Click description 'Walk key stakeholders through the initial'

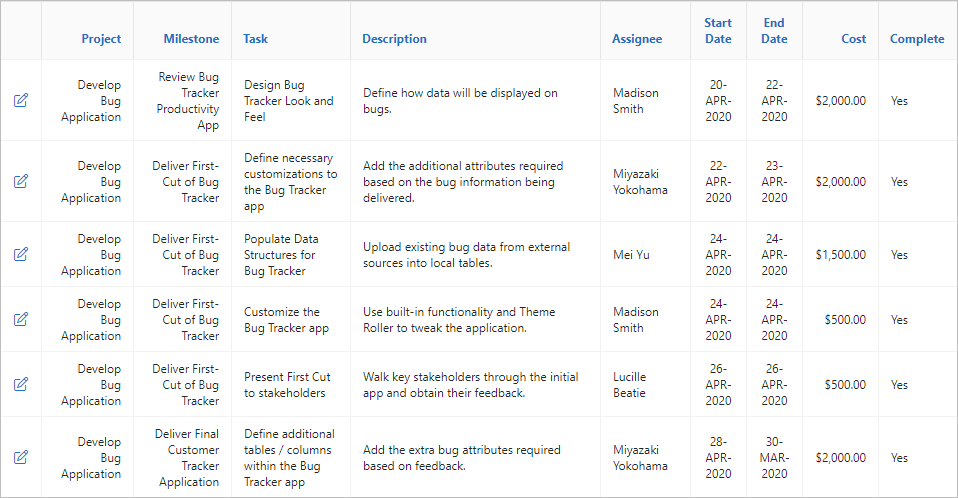pos(470,385)
